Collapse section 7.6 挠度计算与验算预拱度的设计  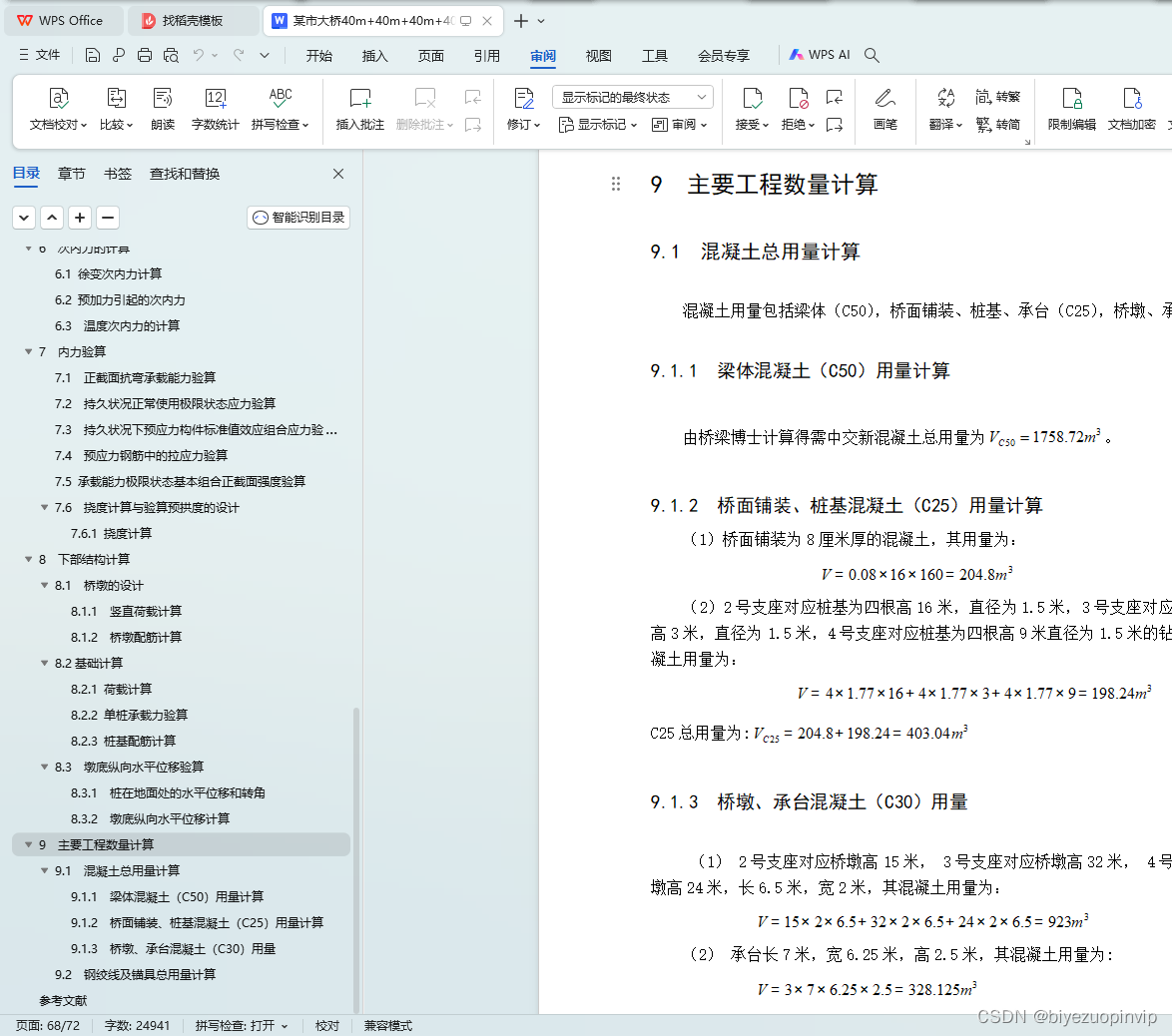click(44, 508)
